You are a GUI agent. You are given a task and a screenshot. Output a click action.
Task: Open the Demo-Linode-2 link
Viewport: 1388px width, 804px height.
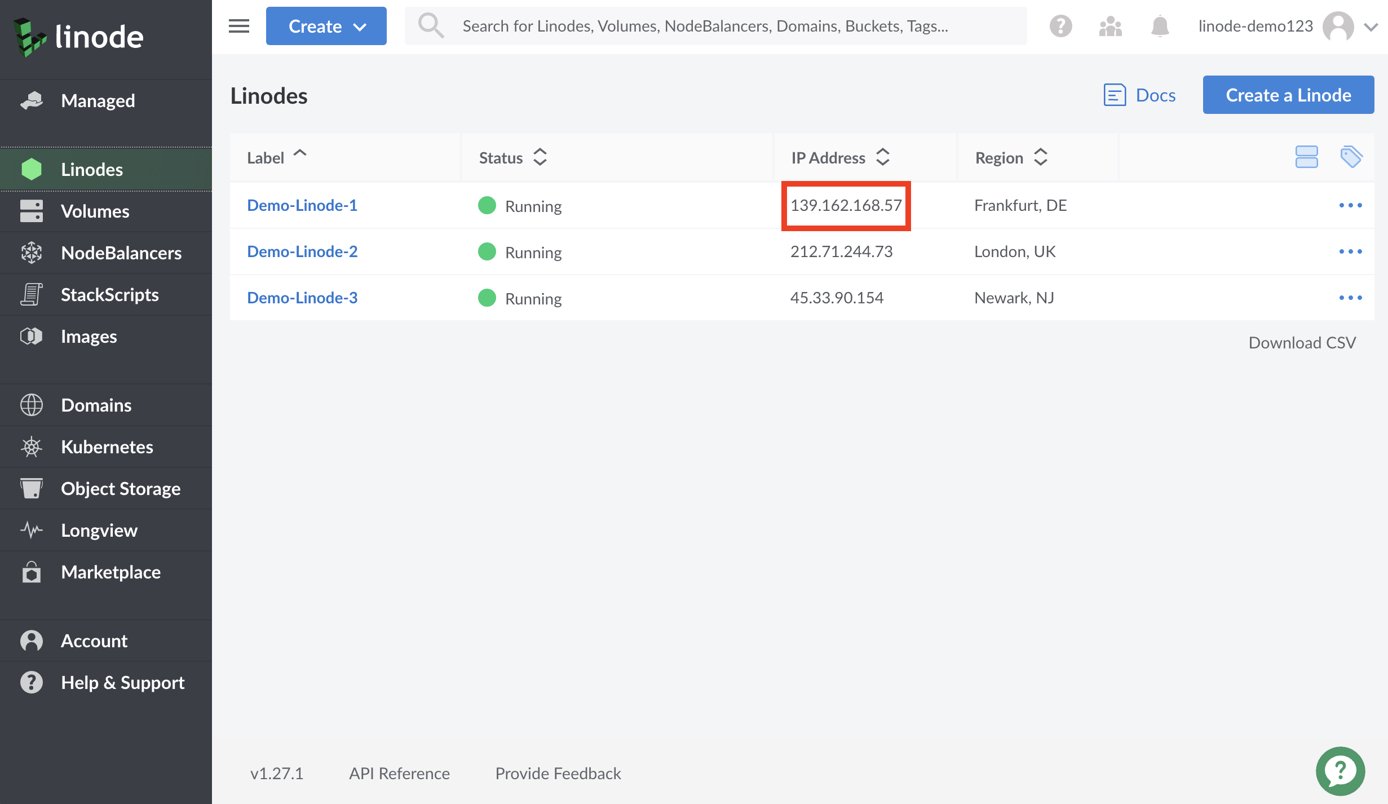pos(302,251)
